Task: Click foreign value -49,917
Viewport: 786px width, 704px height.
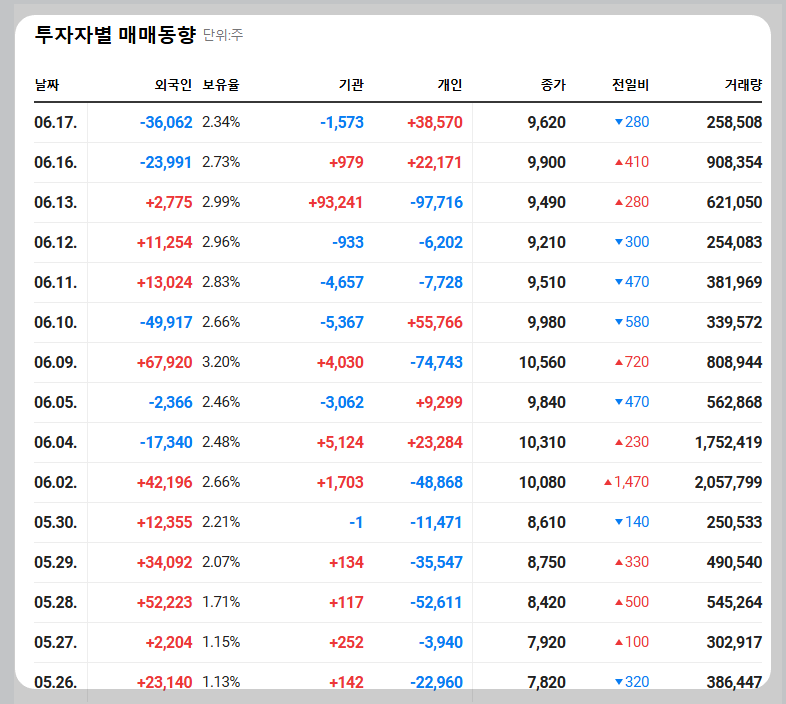Action: click(166, 322)
